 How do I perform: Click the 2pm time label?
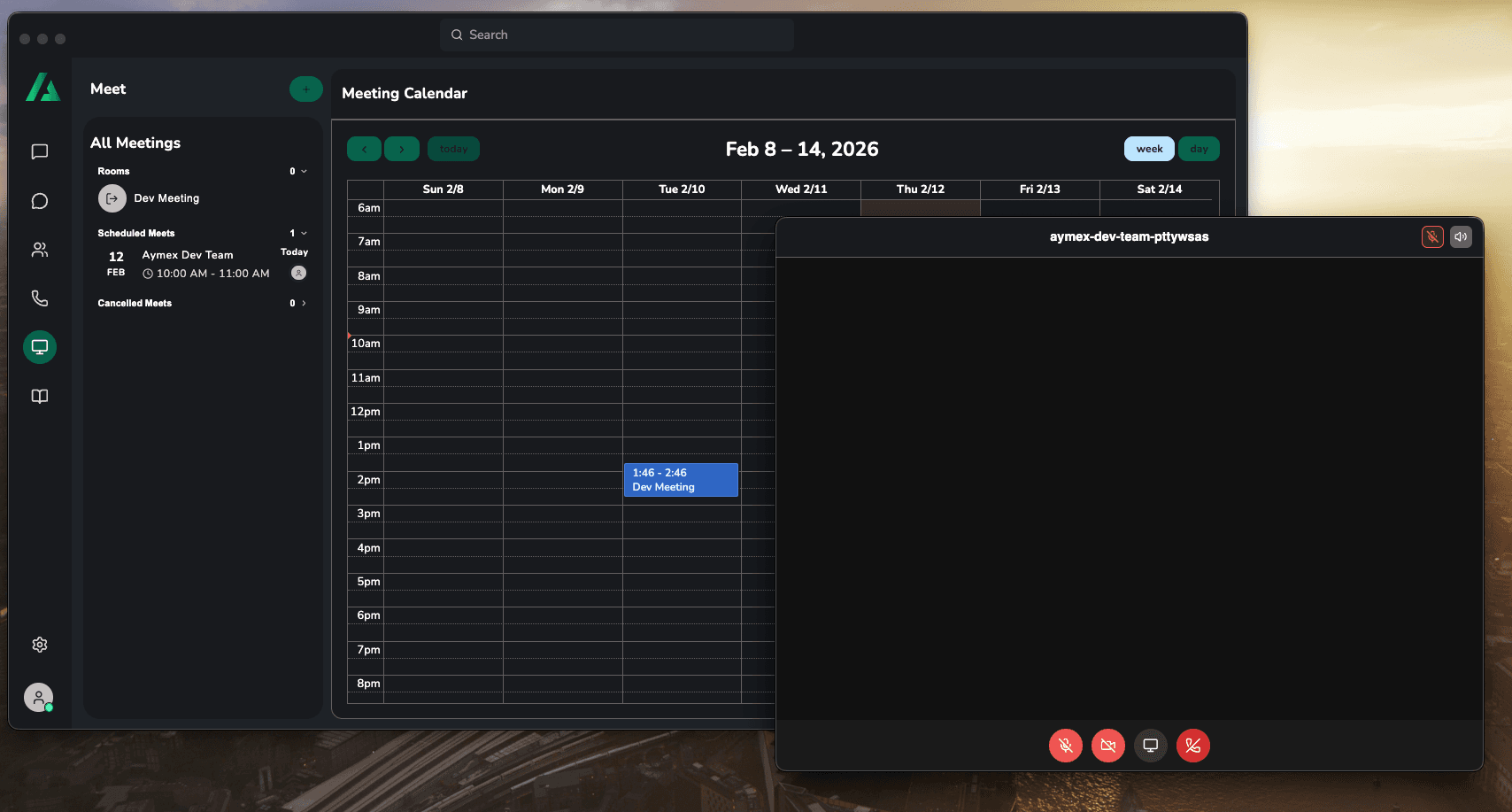368,480
